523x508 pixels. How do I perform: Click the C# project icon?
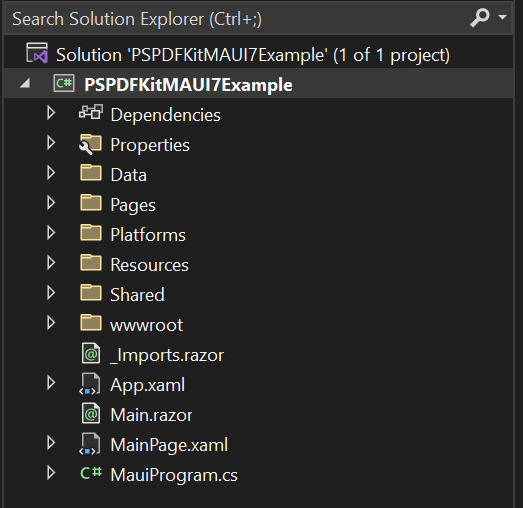tap(64, 83)
